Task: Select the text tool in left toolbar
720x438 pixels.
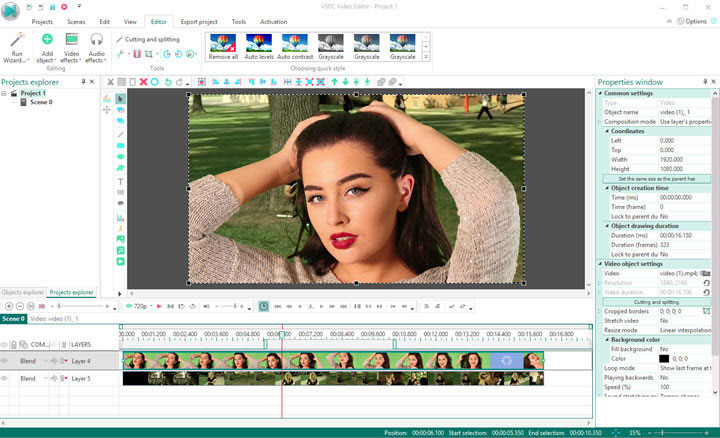Action: tap(120, 182)
